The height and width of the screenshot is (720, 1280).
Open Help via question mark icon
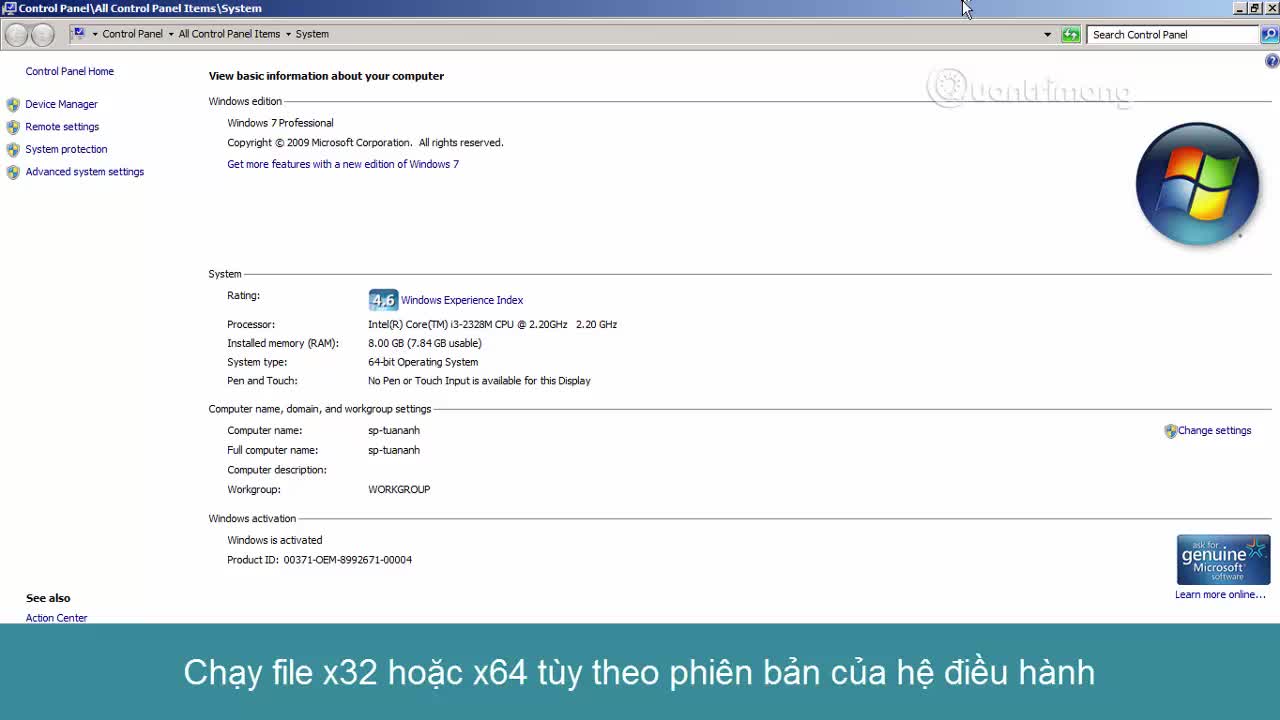click(x=1272, y=61)
